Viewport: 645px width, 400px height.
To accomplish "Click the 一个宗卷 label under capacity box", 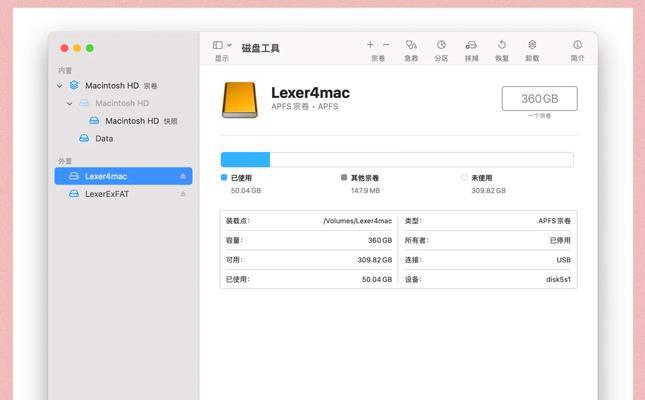I will coord(539,116).
